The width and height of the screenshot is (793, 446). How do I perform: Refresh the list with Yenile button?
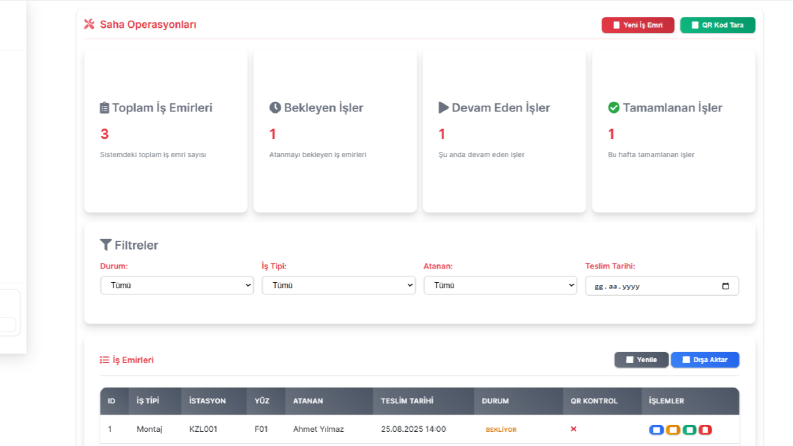(641, 360)
